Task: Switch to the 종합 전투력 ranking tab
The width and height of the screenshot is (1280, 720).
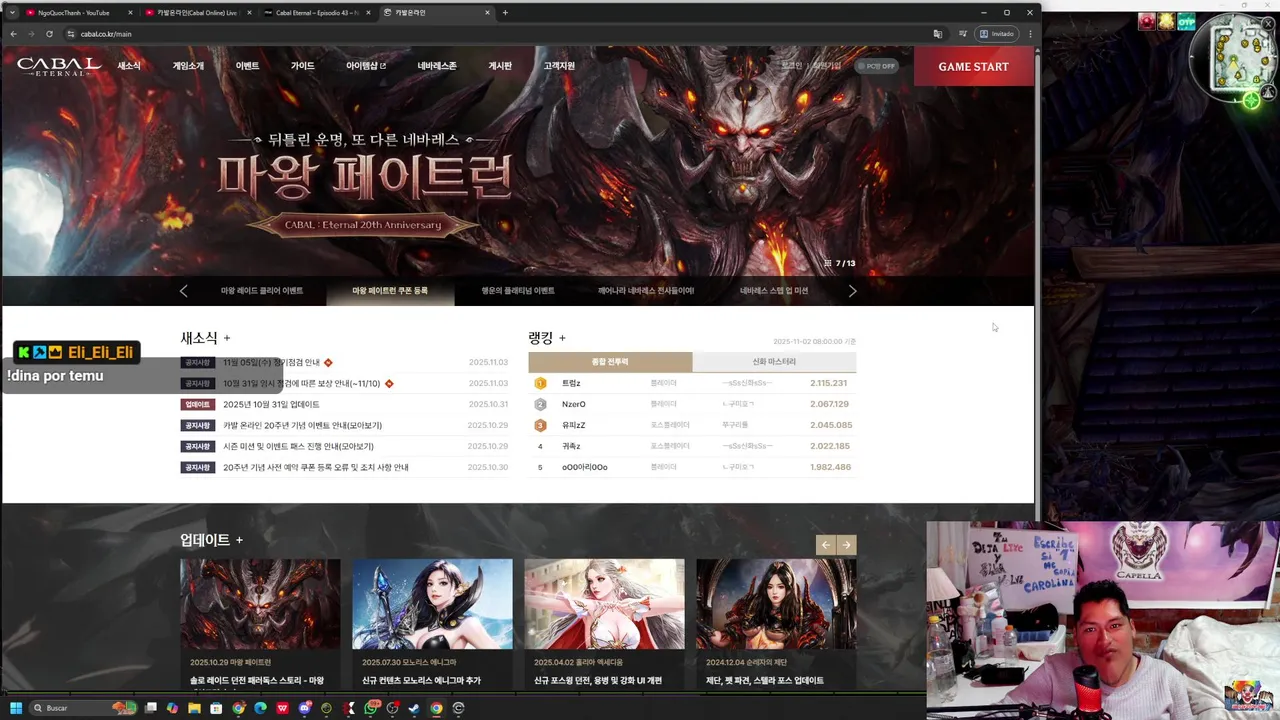Action: tap(610, 361)
